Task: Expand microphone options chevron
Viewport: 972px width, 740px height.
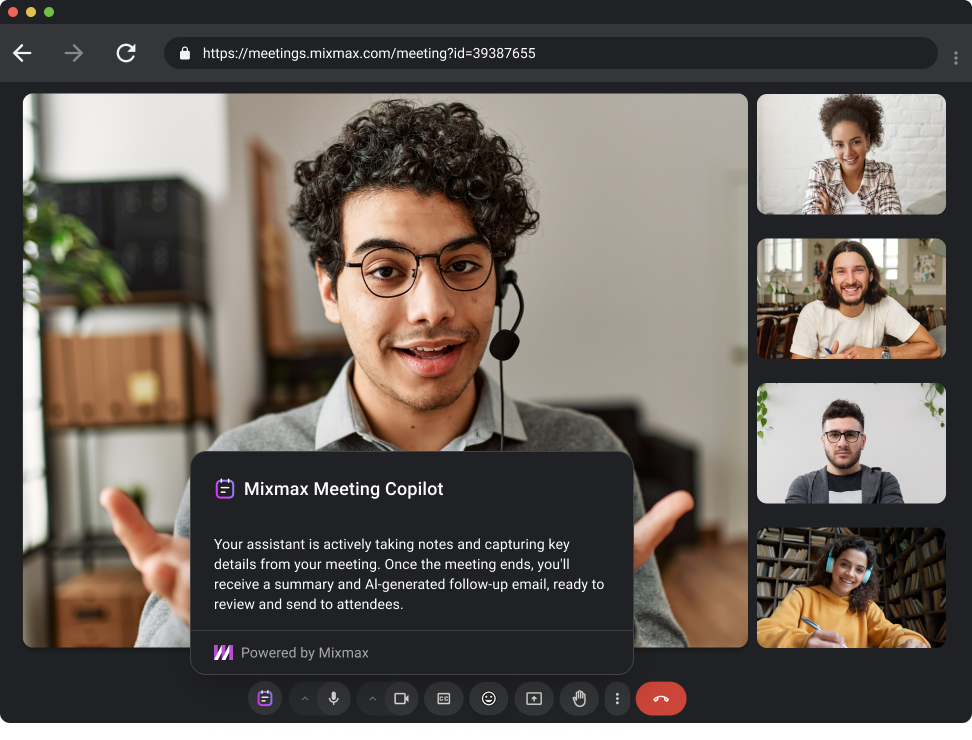Action: [x=304, y=698]
